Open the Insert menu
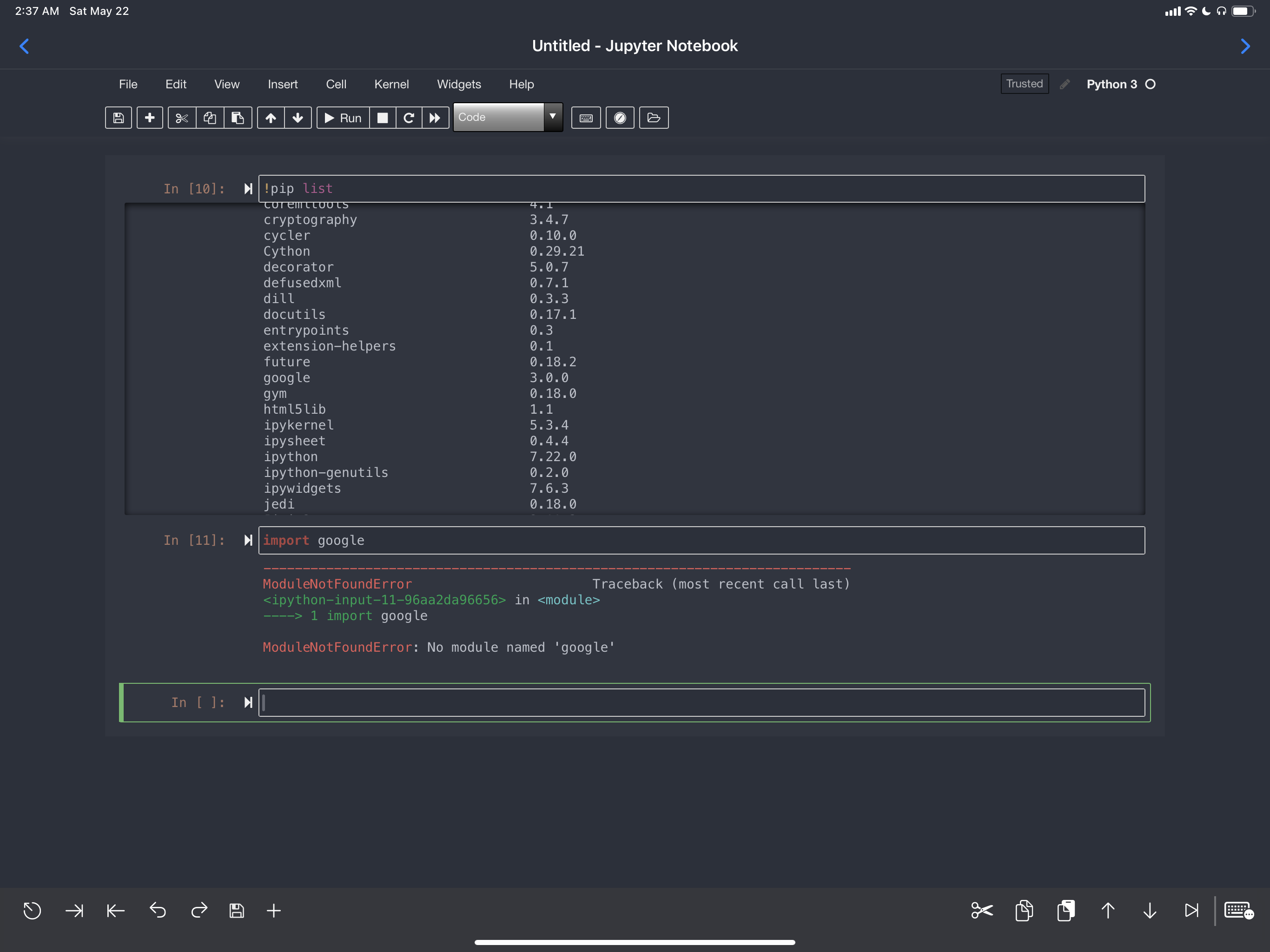This screenshot has height=952, width=1270. click(x=283, y=84)
